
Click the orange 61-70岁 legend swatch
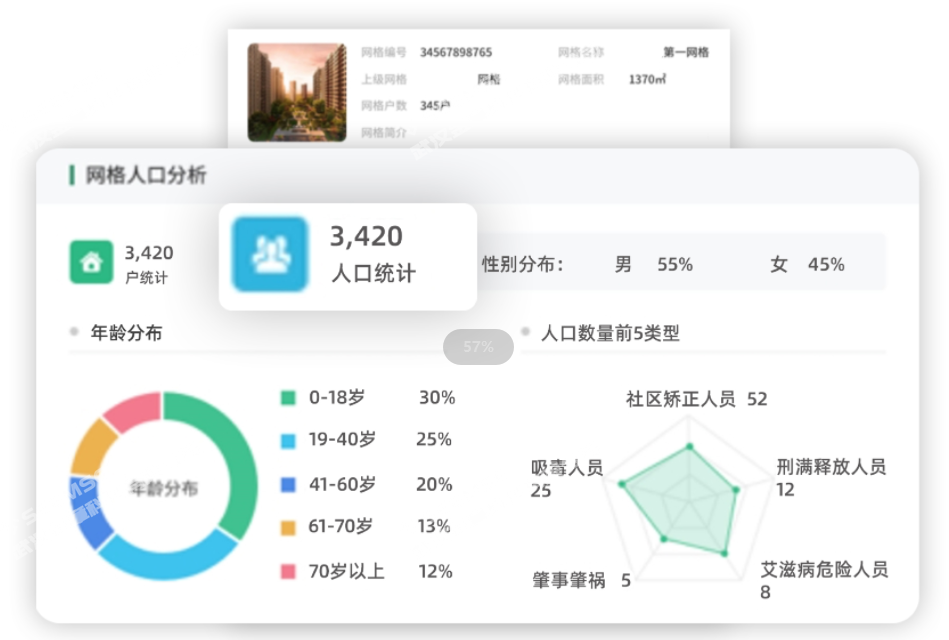(288, 527)
